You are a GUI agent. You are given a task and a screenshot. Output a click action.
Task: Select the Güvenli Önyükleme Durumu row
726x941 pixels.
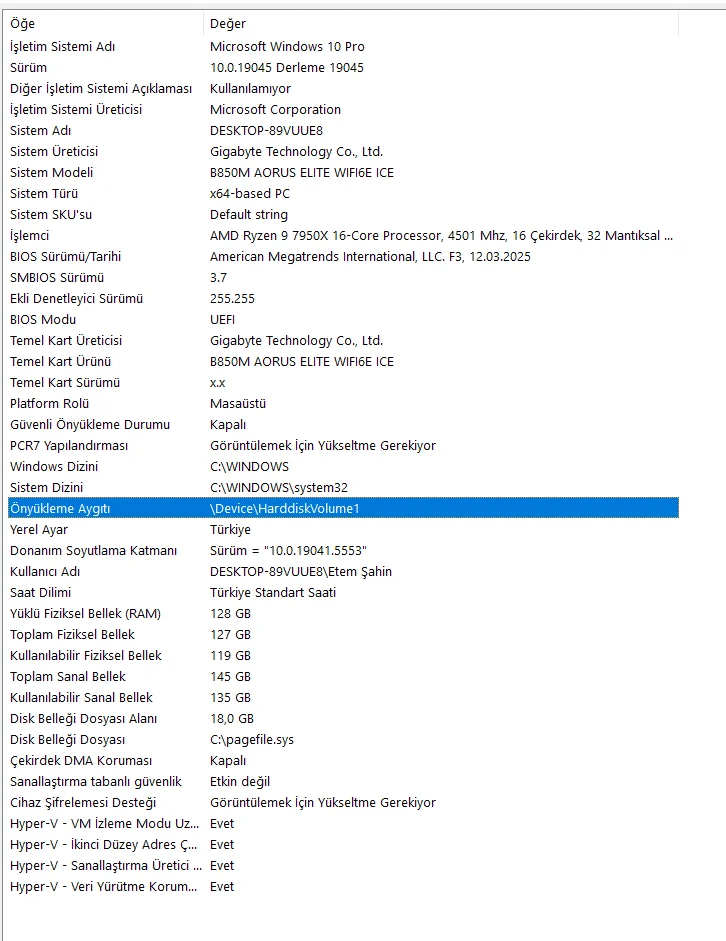343,424
